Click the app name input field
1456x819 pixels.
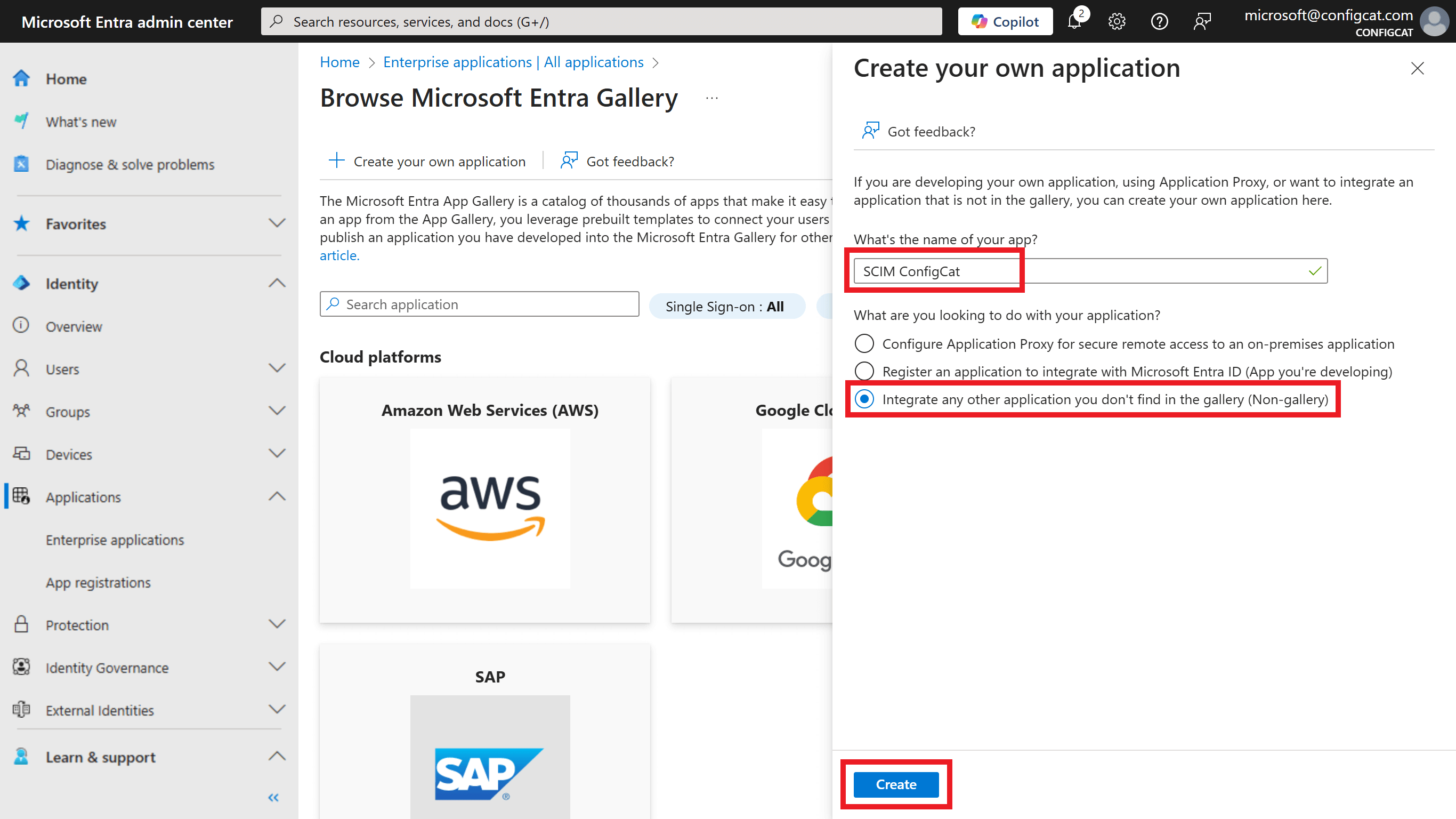click(1090, 271)
